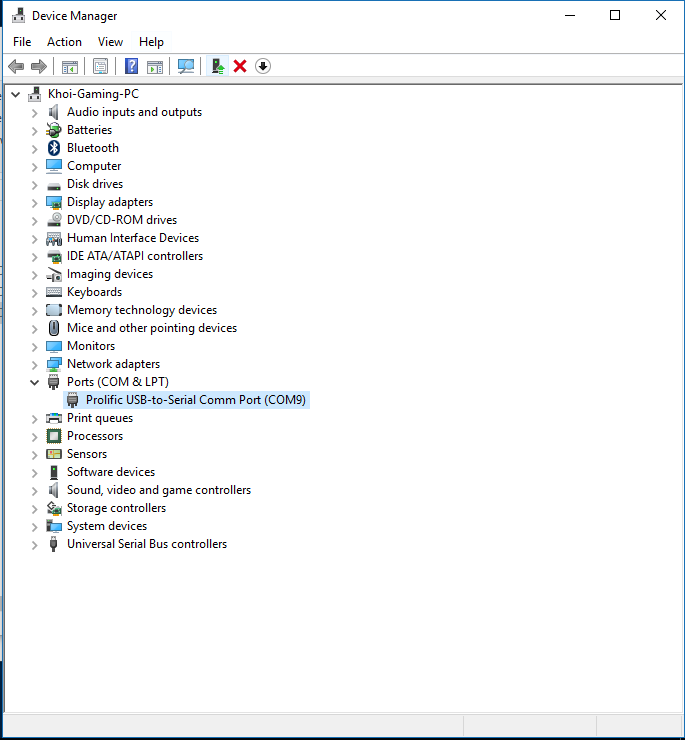
Task: Collapse the Khoi-Gaming-PC root node
Action: [16, 95]
